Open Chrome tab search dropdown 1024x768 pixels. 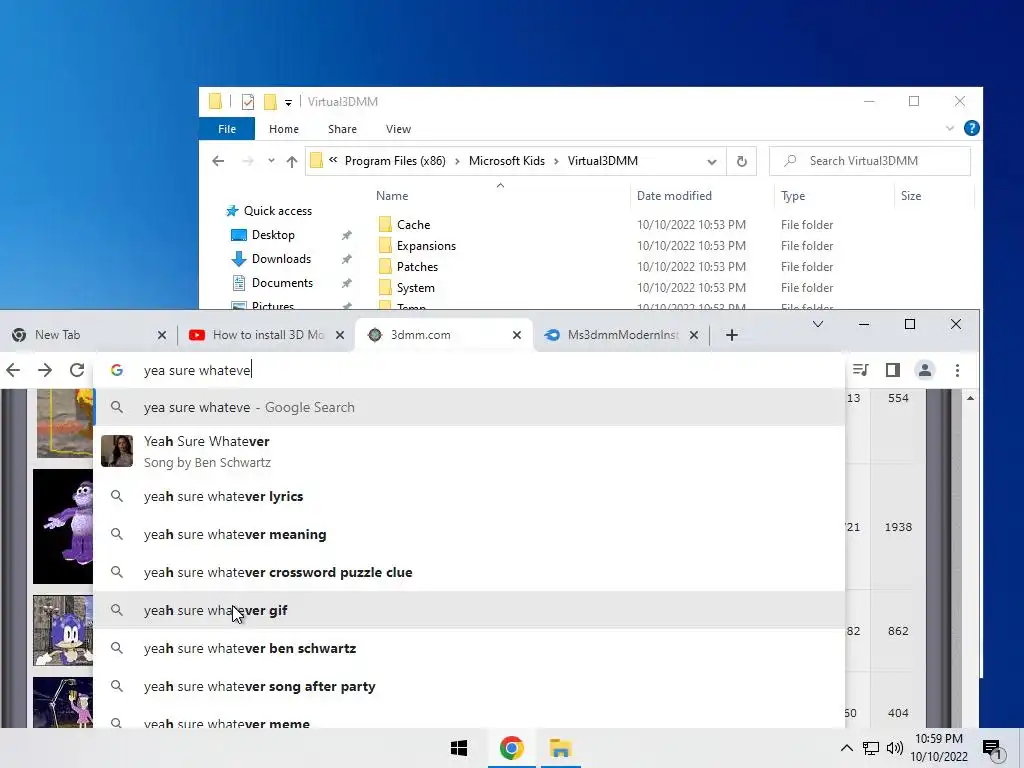818,325
